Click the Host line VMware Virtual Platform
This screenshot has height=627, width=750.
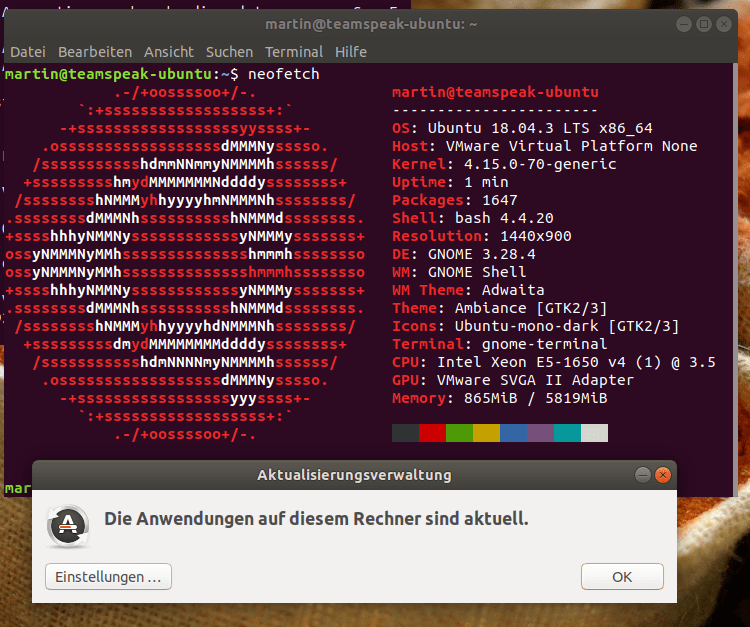click(x=545, y=146)
